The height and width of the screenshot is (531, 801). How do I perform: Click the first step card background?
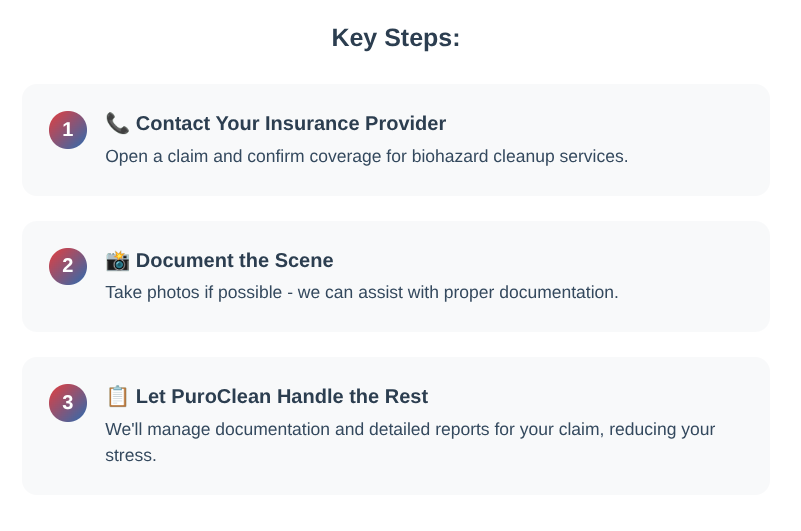point(396,140)
